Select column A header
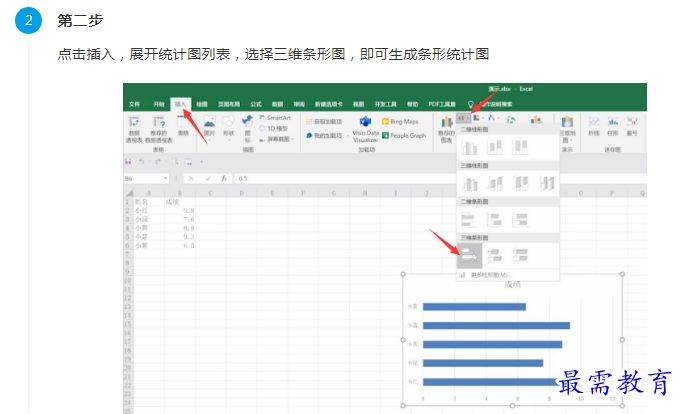Image resolution: width=680 pixels, height=414 pixels. coord(149,193)
